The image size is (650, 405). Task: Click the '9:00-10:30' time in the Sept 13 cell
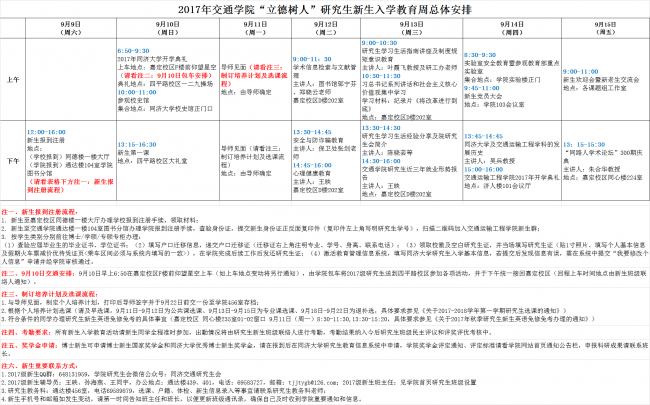coord(379,43)
